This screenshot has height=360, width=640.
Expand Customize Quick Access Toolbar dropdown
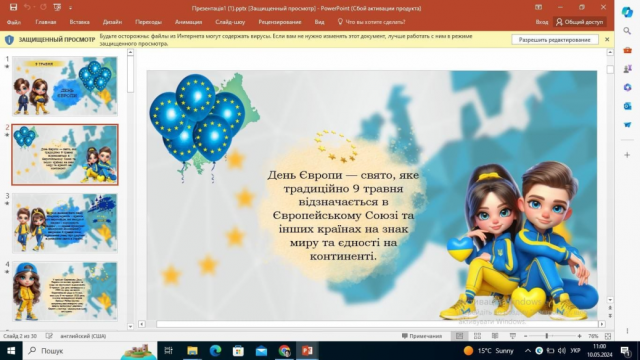70,8
